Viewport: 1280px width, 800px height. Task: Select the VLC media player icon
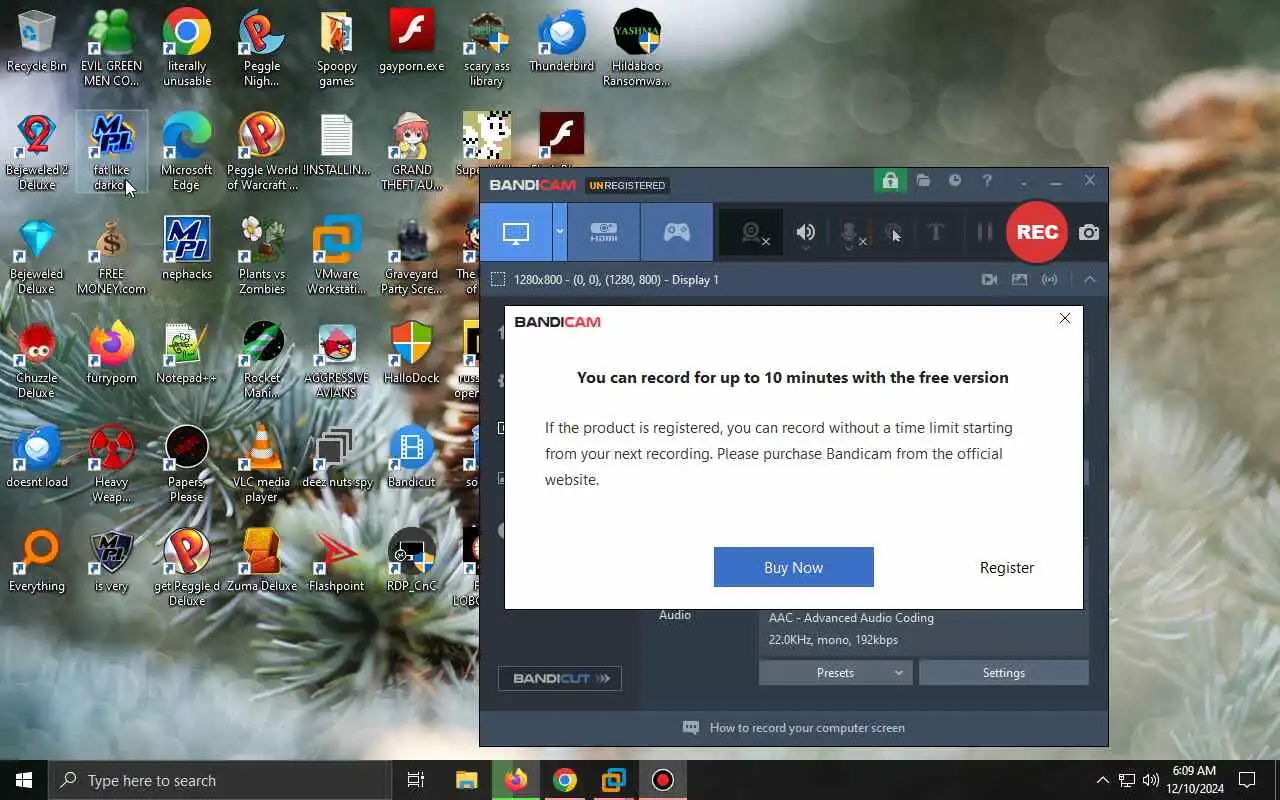[x=262, y=464]
